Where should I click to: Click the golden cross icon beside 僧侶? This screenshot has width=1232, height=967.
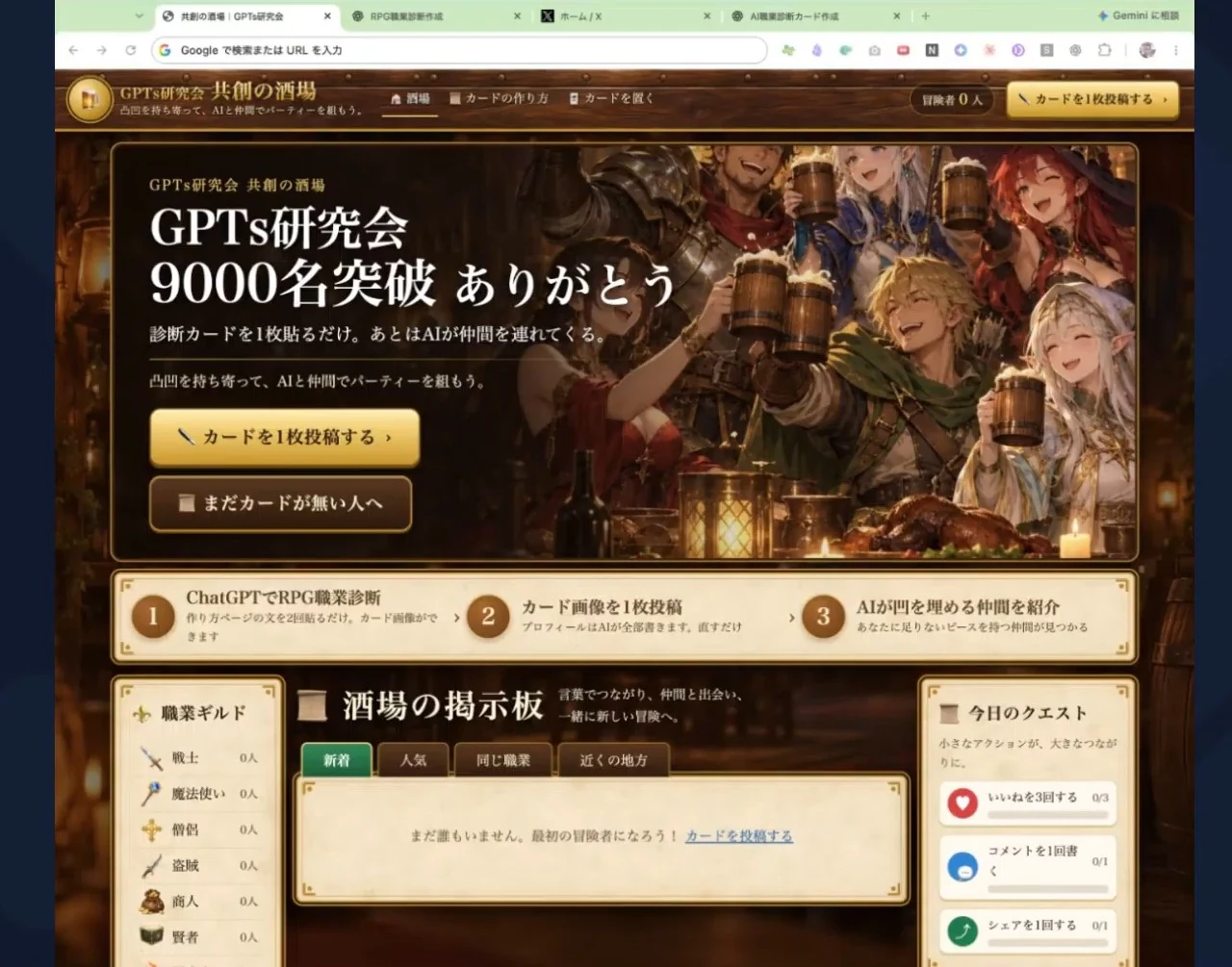151,829
